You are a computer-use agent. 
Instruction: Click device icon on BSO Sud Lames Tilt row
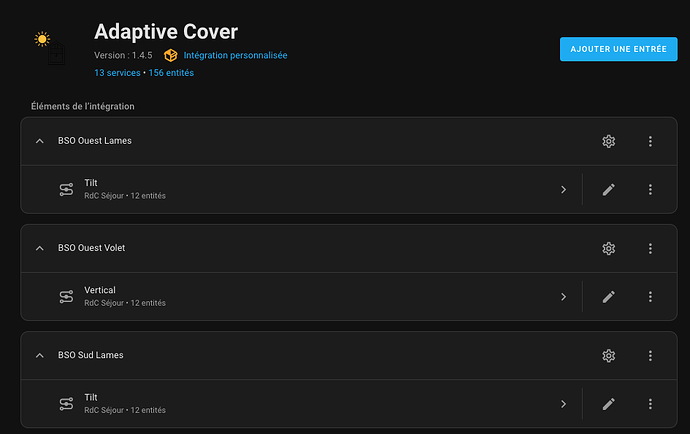(66, 404)
